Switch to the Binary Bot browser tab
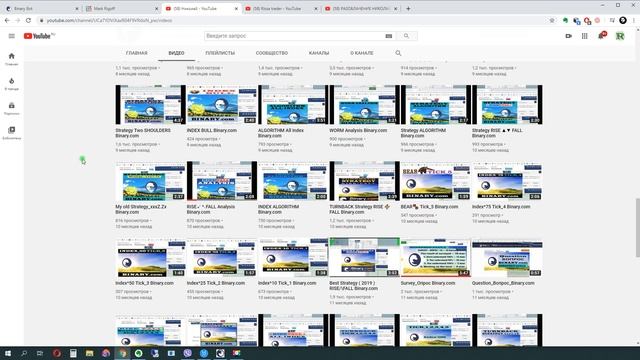 click(41, 9)
